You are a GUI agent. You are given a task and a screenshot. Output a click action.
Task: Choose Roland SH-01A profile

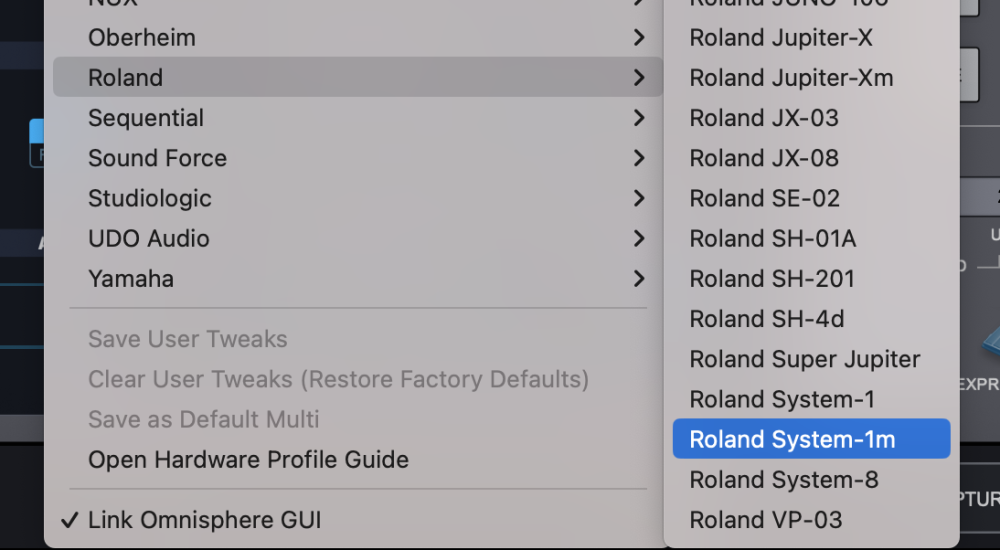773,239
